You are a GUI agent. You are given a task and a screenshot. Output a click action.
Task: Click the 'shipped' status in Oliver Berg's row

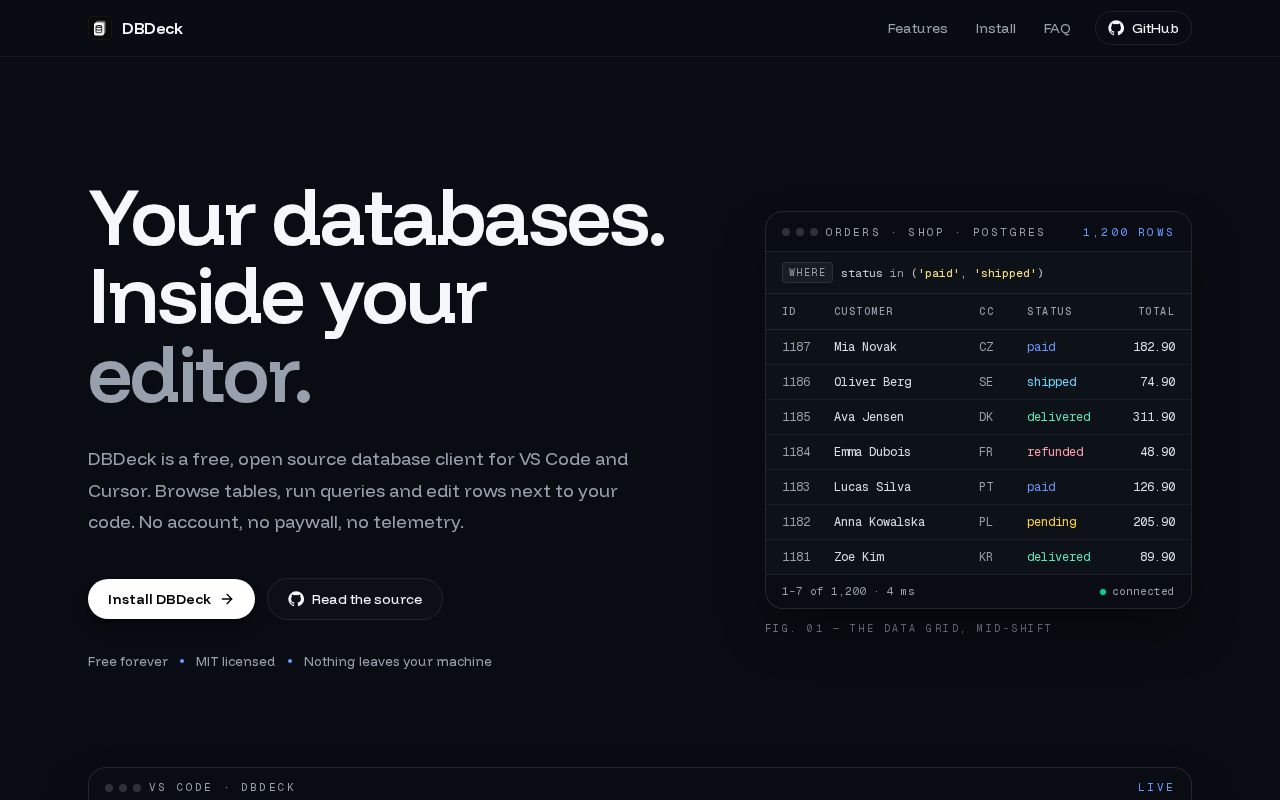[1052, 382]
